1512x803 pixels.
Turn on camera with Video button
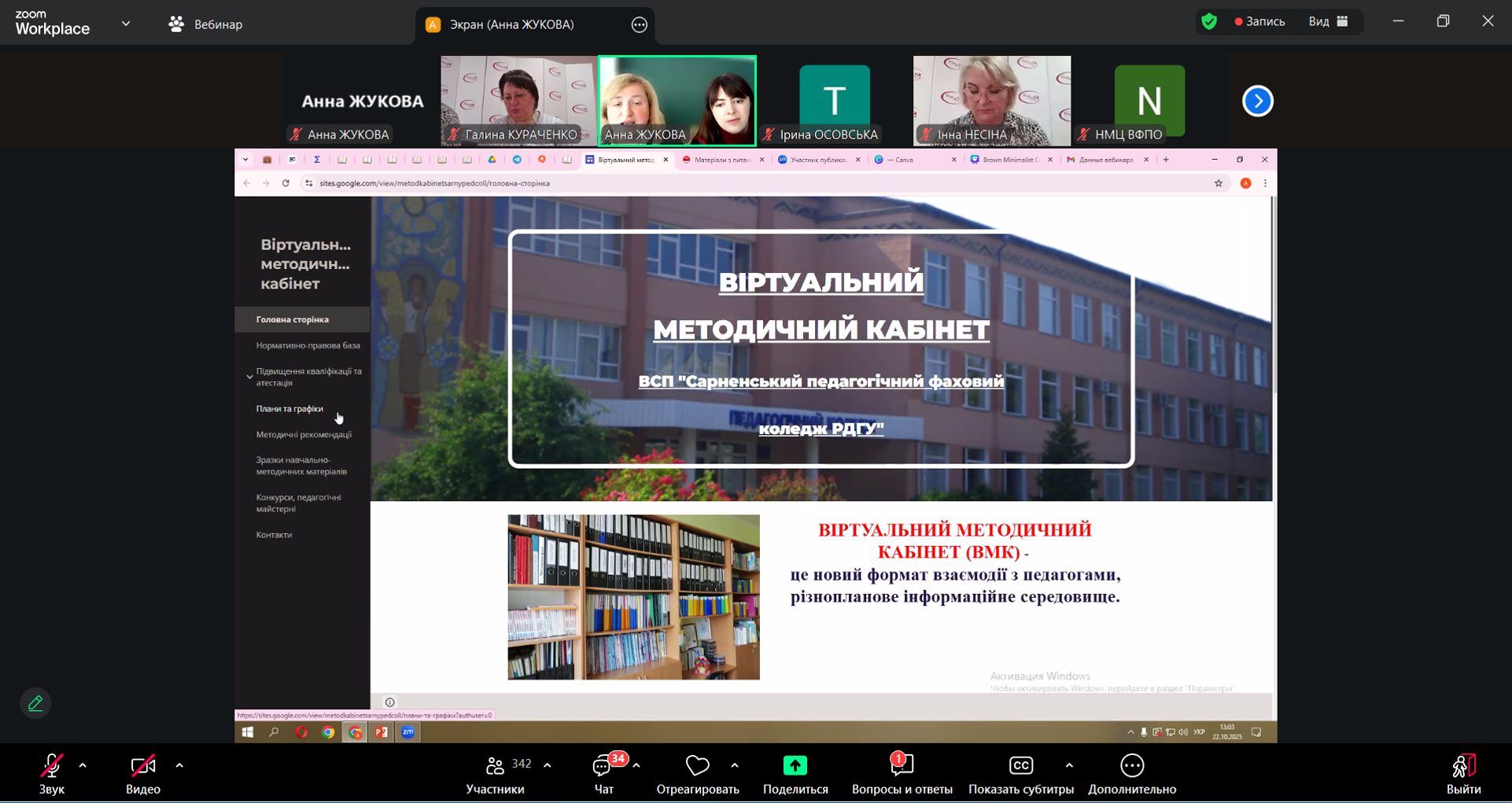coord(142,766)
